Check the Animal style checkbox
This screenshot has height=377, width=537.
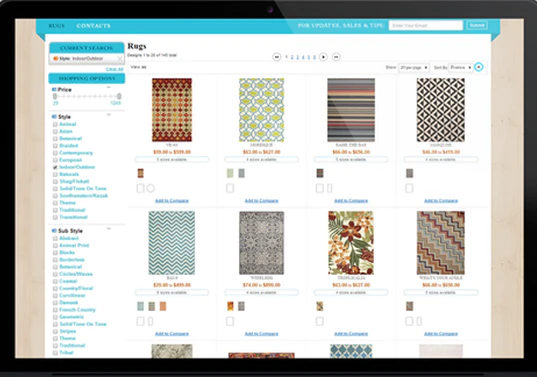tap(55, 124)
